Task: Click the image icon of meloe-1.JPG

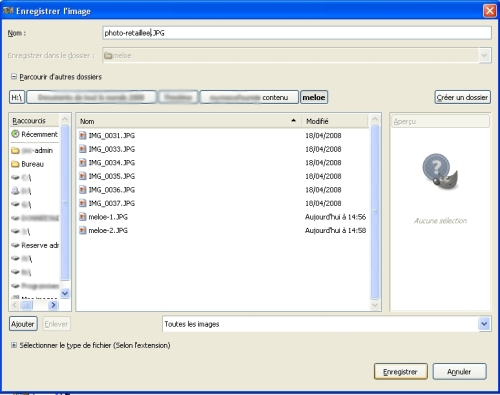Action: [83, 217]
